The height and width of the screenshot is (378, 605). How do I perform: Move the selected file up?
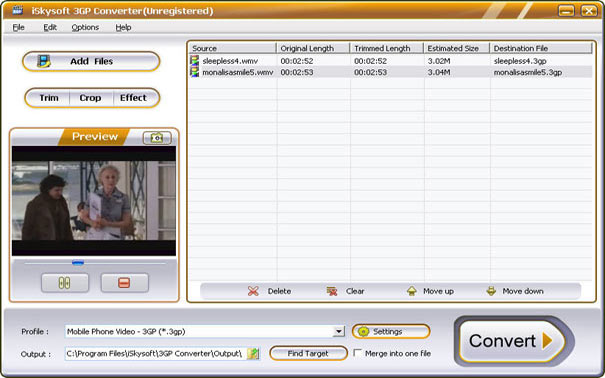pyautogui.click(x=430, y=291)
